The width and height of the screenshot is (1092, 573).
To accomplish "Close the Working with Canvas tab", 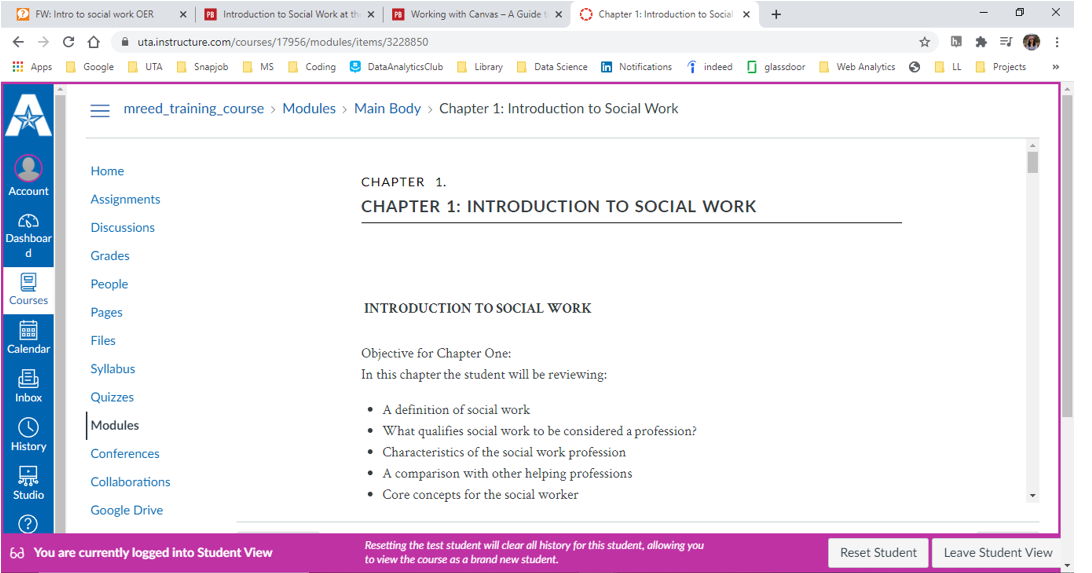I will pyautogui.click(x=559, y=14).
